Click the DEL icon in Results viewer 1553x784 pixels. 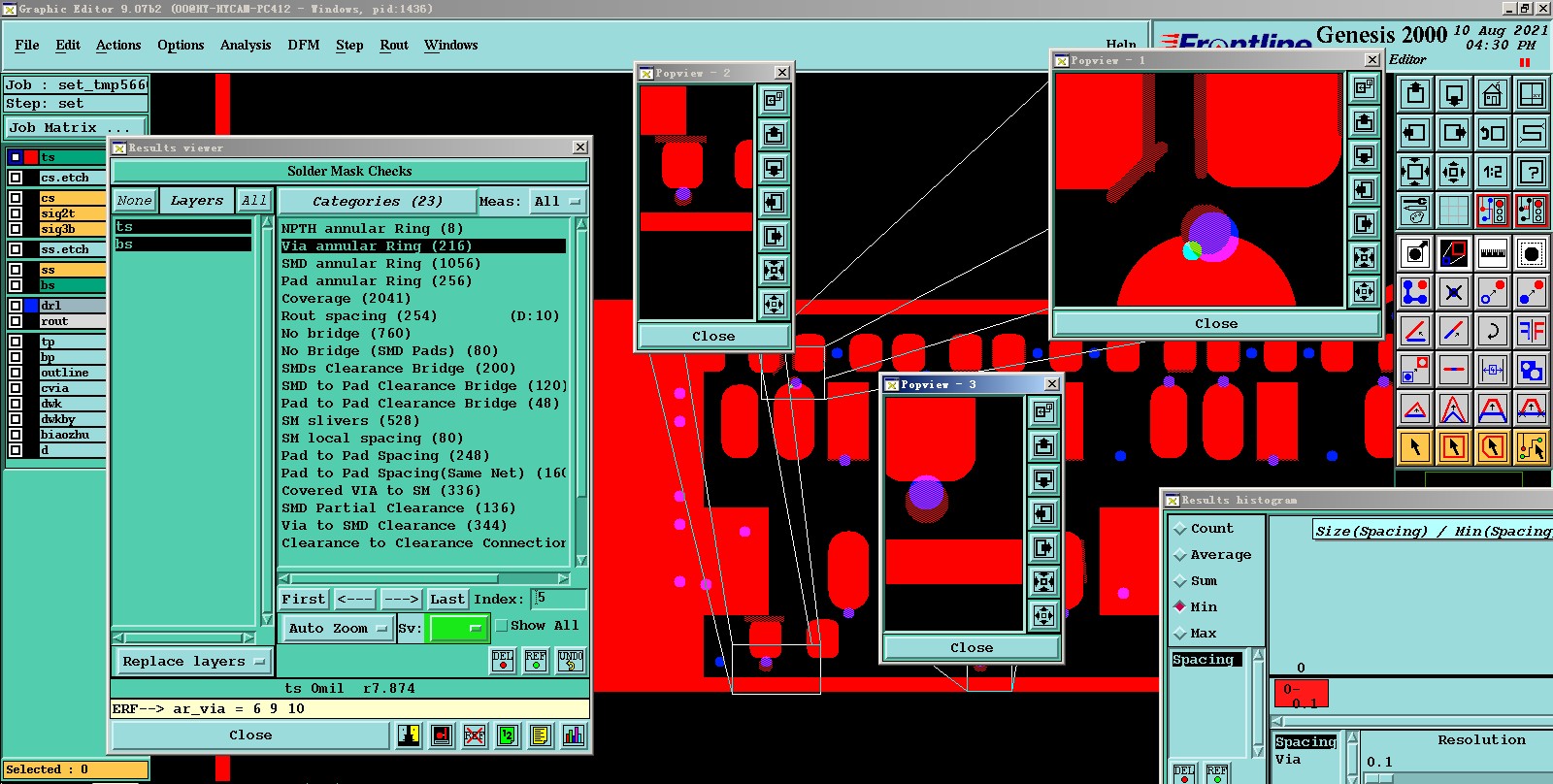coord(503,661)
